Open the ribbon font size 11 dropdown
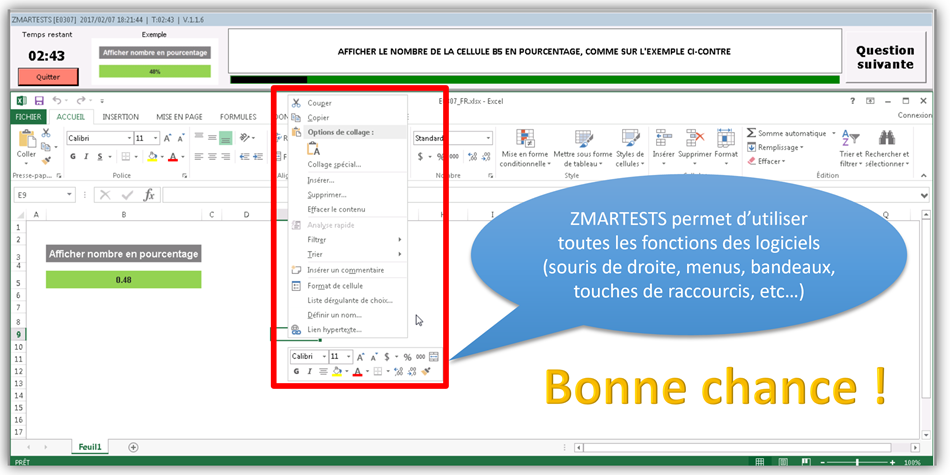 pyautogui.click(x=156, y=138)
